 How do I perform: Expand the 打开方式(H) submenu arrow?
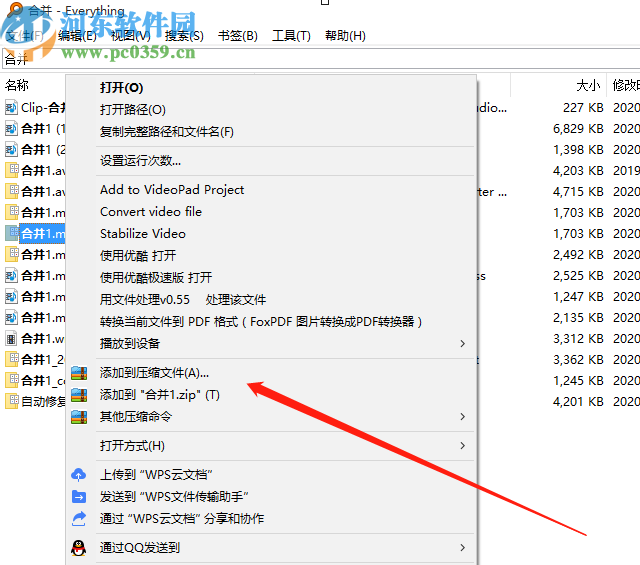tap(462, 446)
